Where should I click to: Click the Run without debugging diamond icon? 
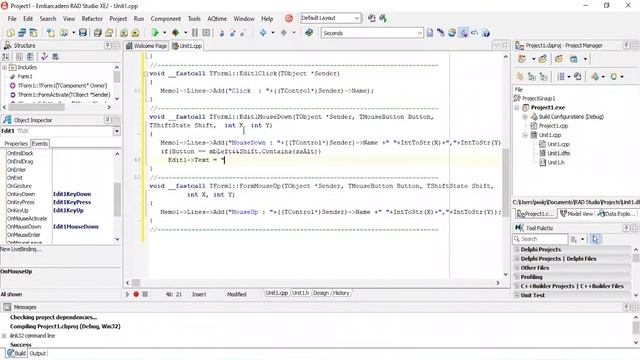click(176, 33)
